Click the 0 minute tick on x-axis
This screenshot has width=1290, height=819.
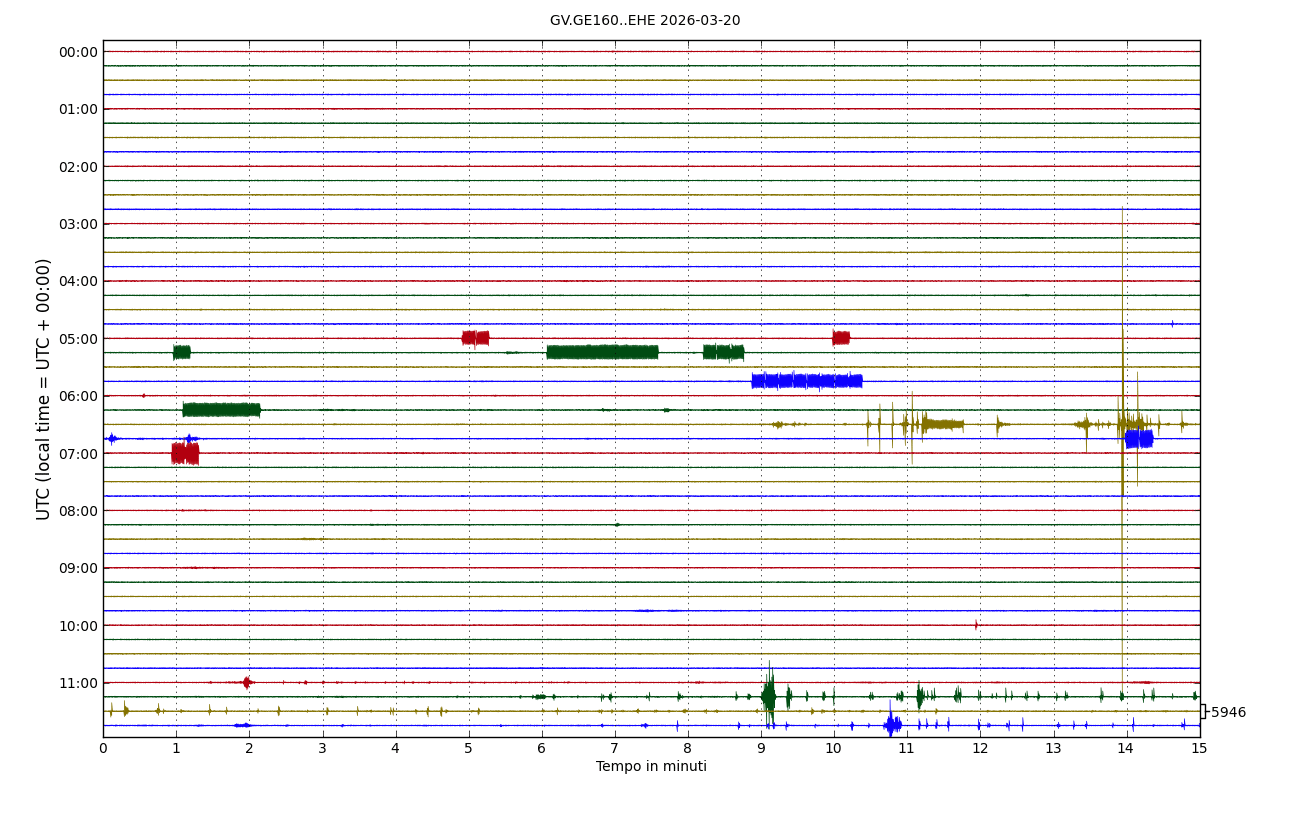tap(103, 749)
